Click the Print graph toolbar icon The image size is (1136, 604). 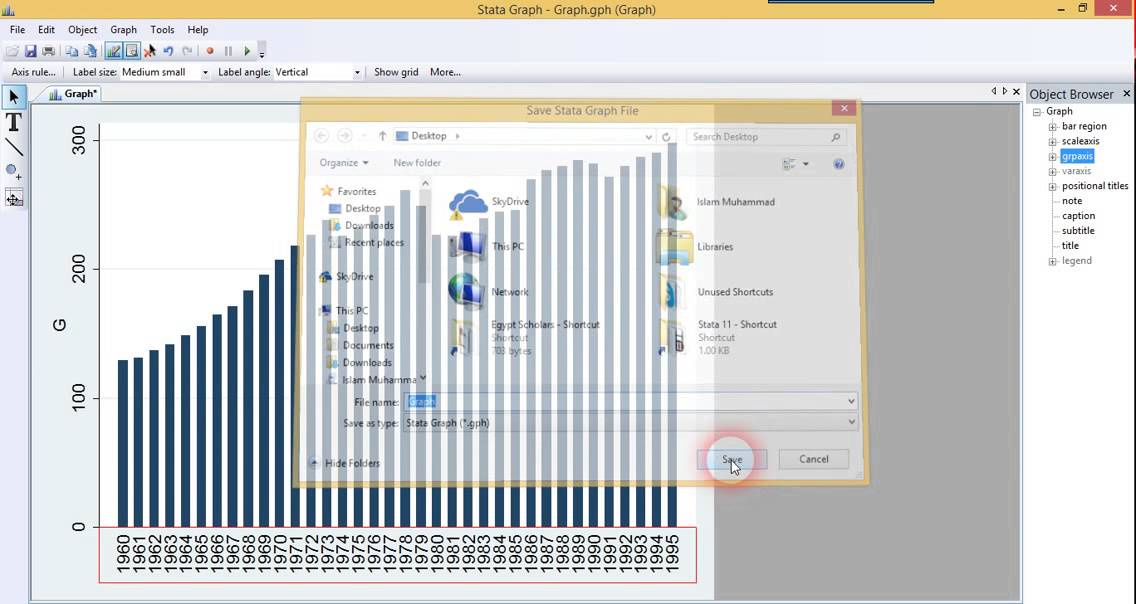click(x=49, y=51)
